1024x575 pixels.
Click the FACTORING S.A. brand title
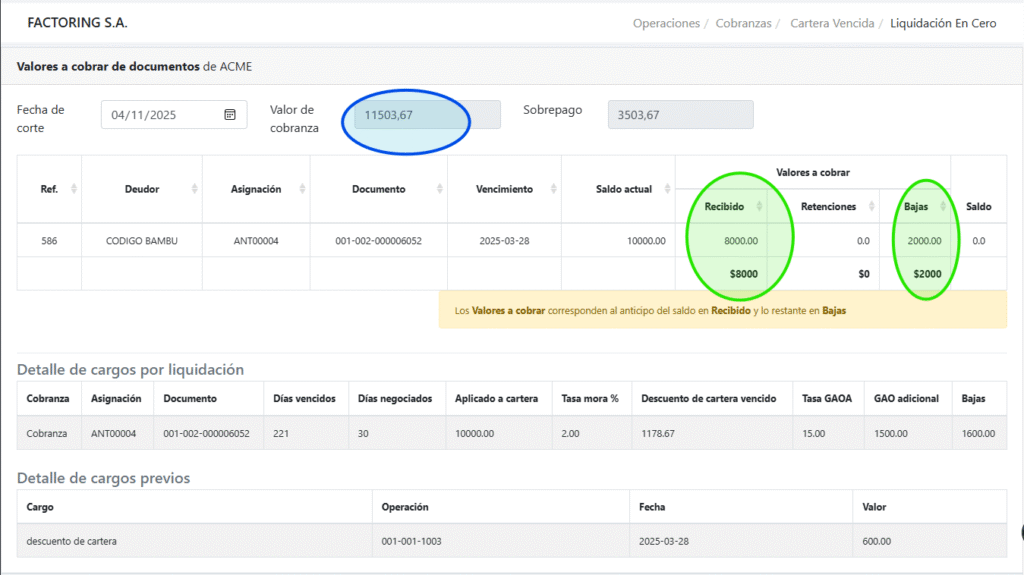coord(78,22)
